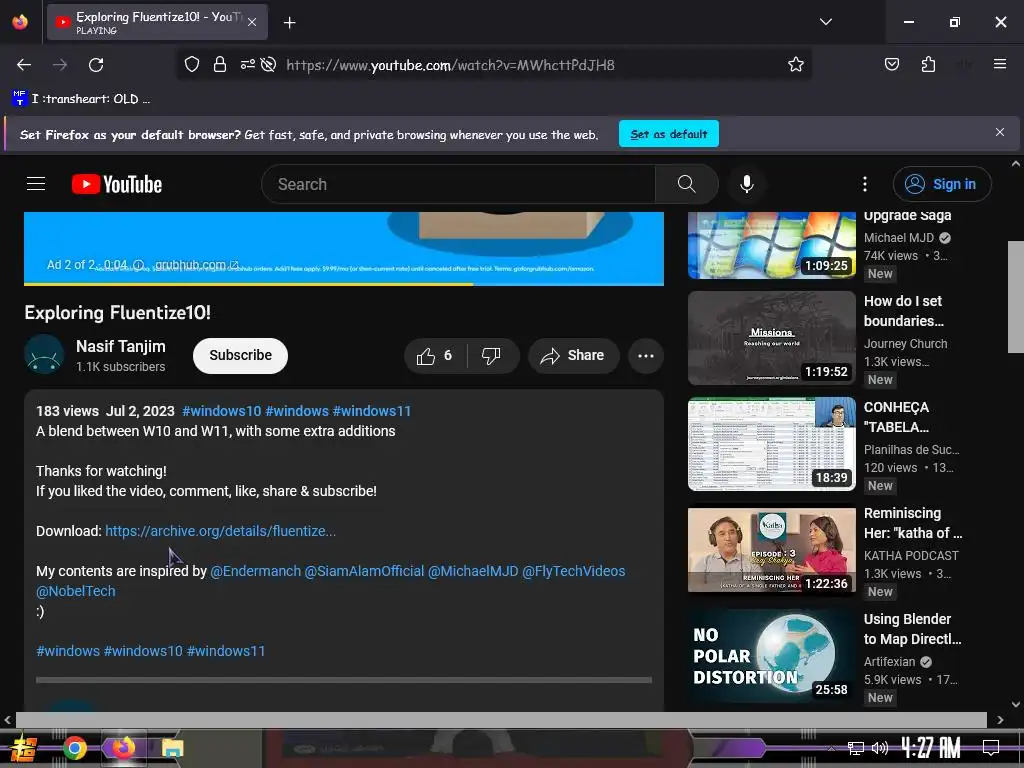Start voice search with microphone icon
The width and height of the screenshot is (1024, 768).
coord(747,184)
